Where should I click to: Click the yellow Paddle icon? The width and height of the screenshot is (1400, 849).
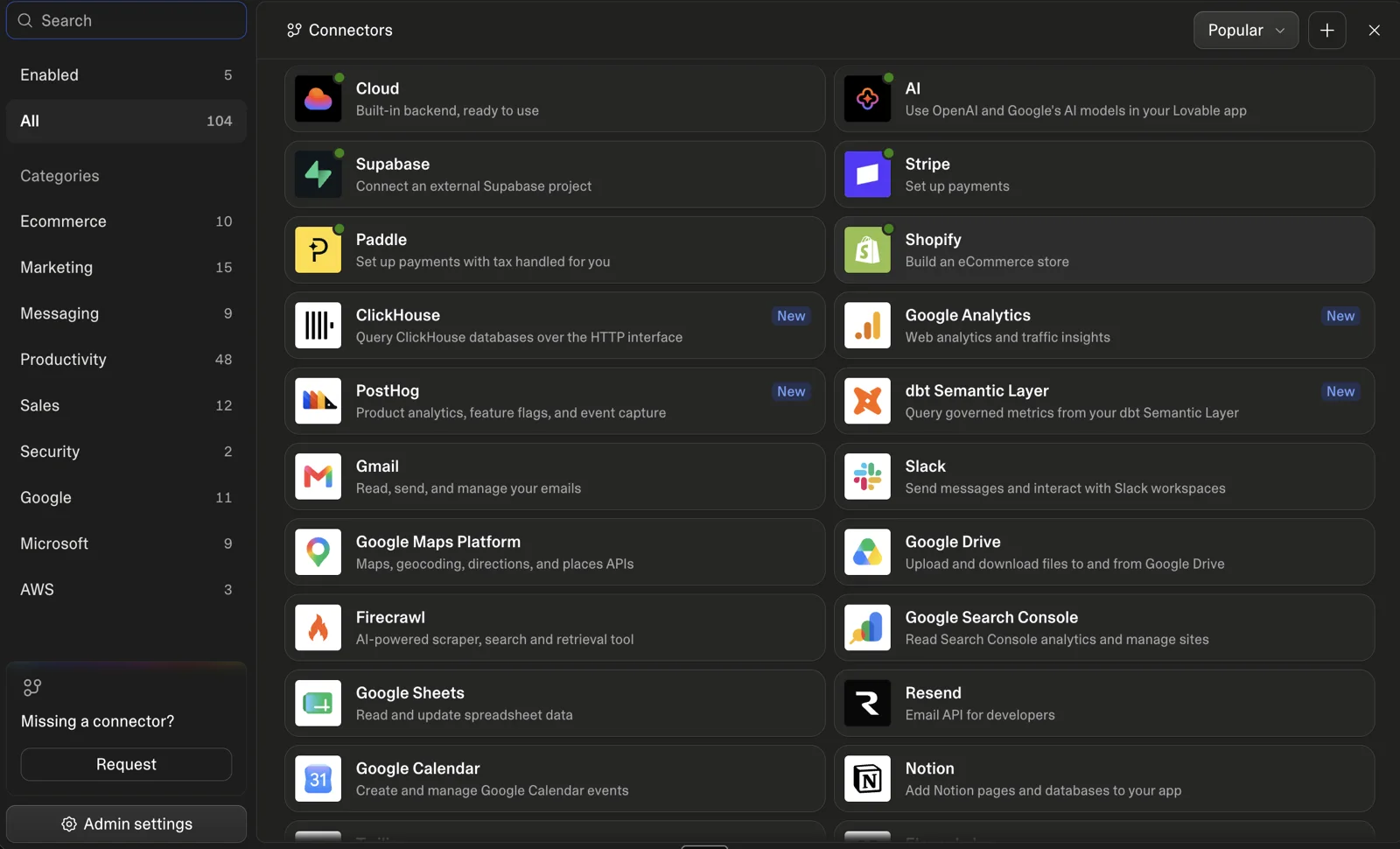click(x=318, y=250)
